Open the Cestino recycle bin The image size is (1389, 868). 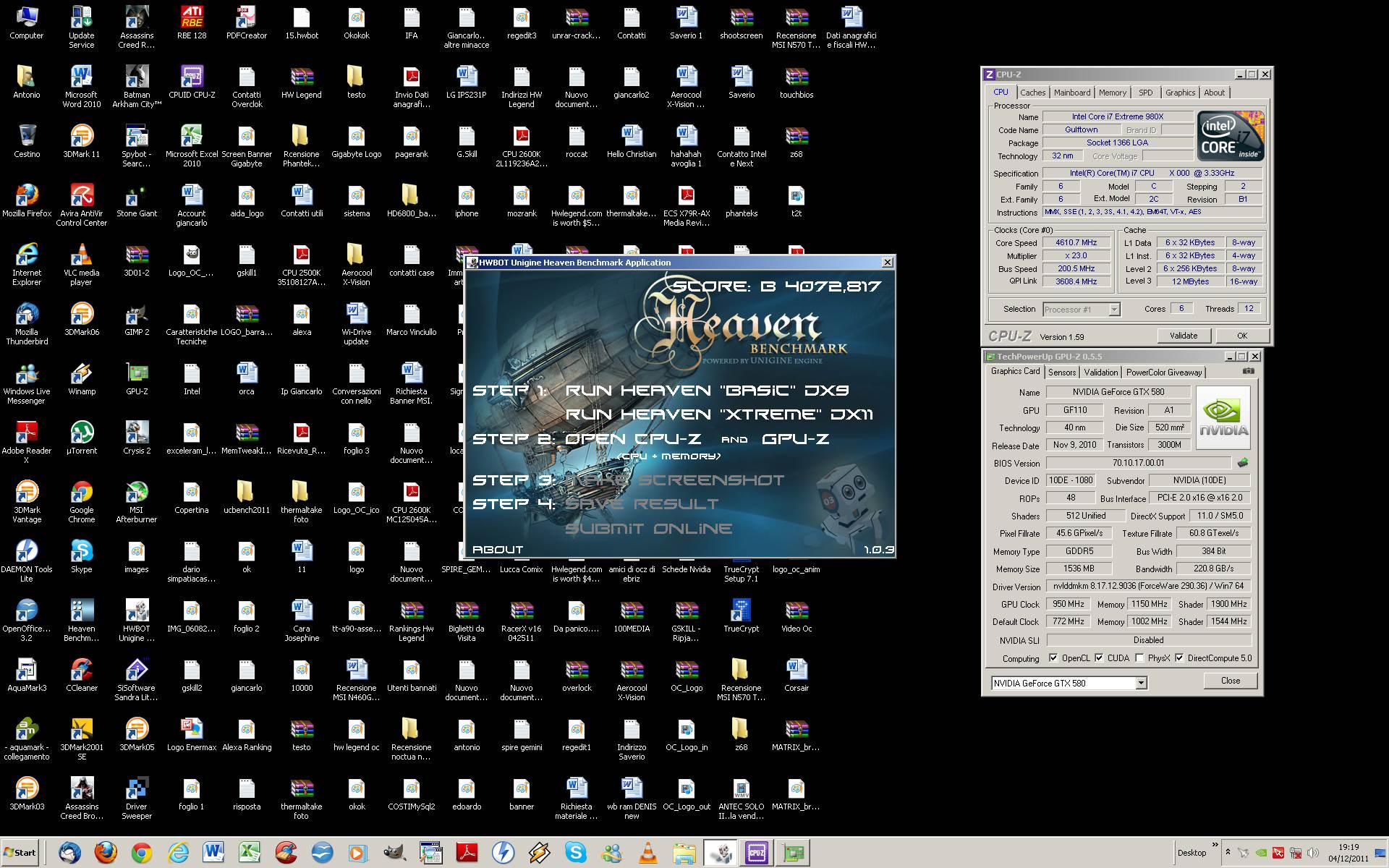point(26,141)
